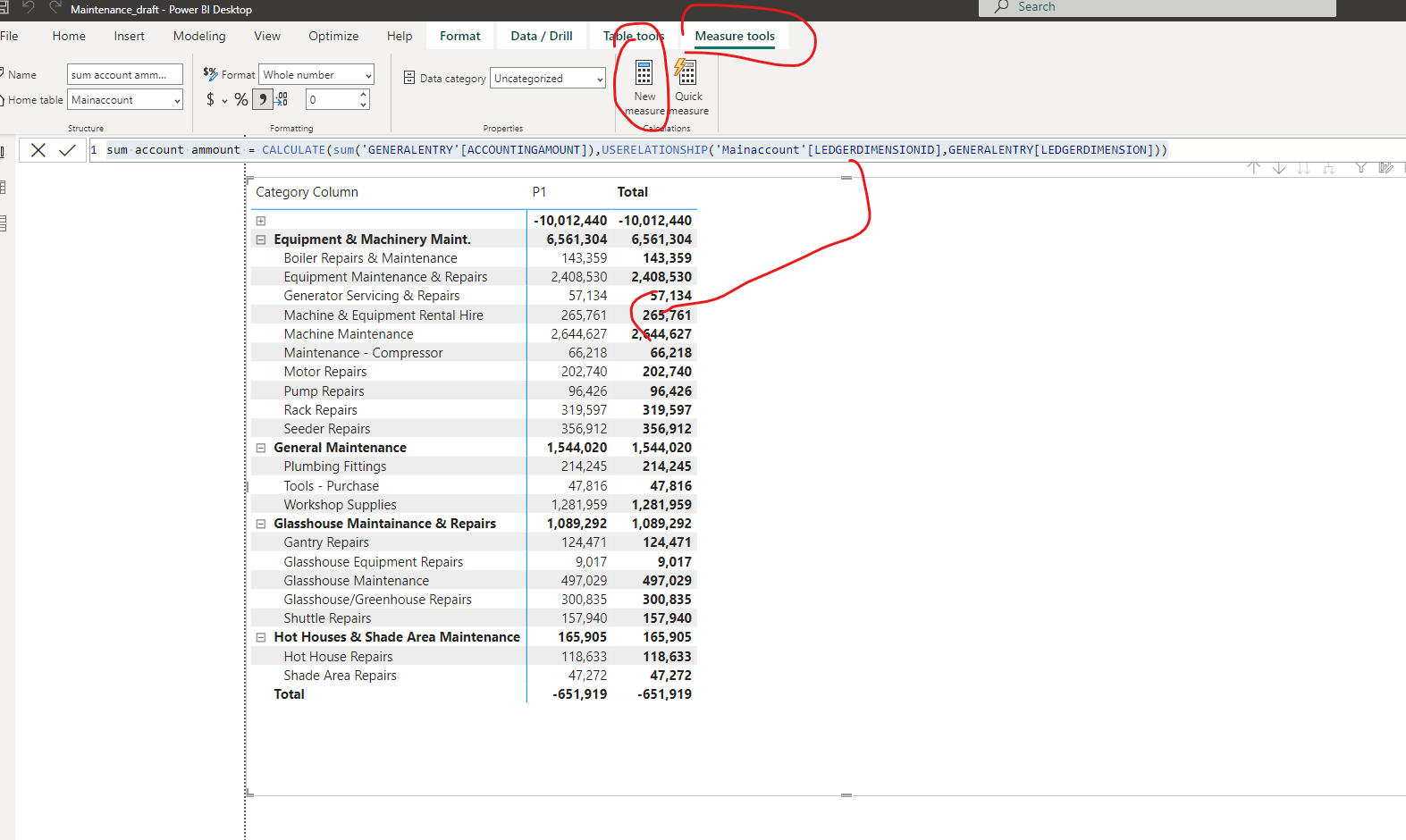Click the New measure icon
This screenshot has height=840, width=1406.
coord(644,72)
